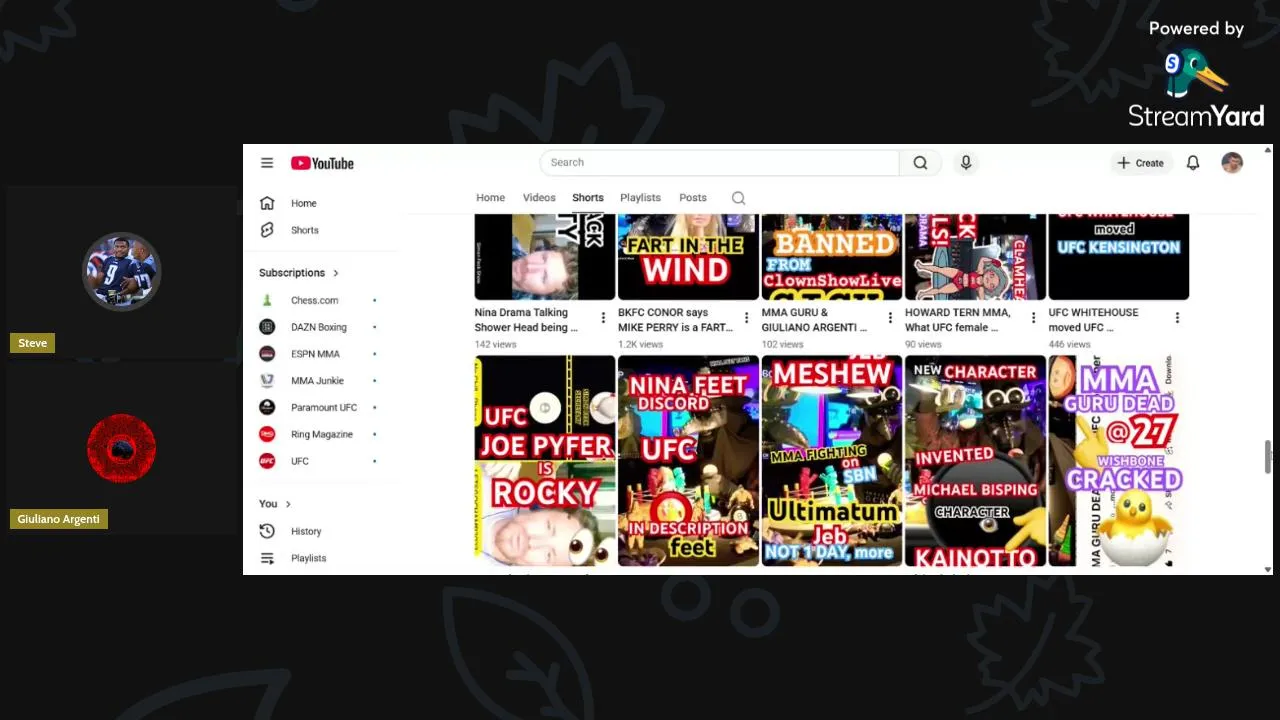Image resolution: width=1280 pixels, height=720 pixels.
Task: Expand the Subscriptions section
Action: (x=299, y=273)
